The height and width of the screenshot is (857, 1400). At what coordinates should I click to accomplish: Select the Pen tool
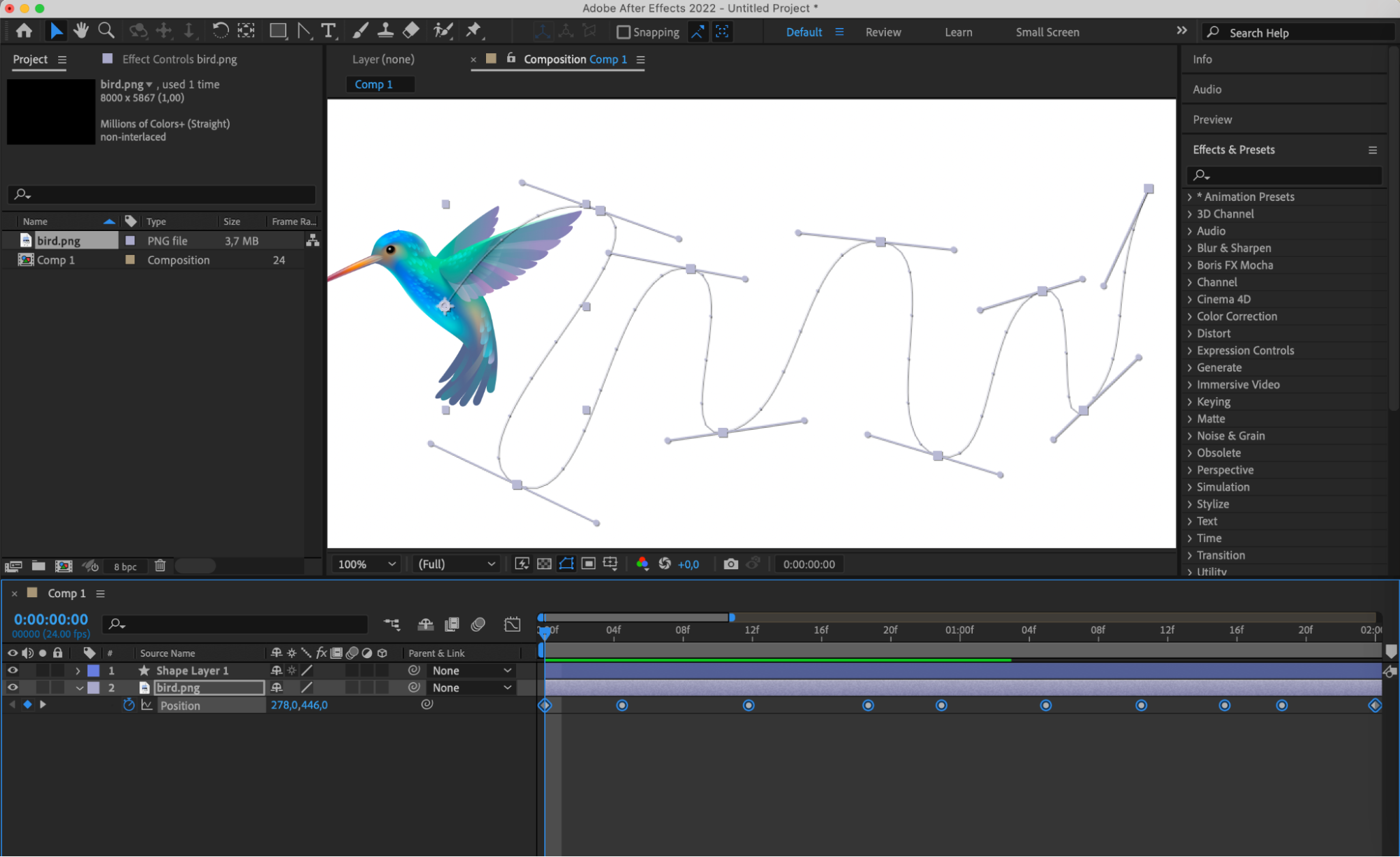(304, 31)
